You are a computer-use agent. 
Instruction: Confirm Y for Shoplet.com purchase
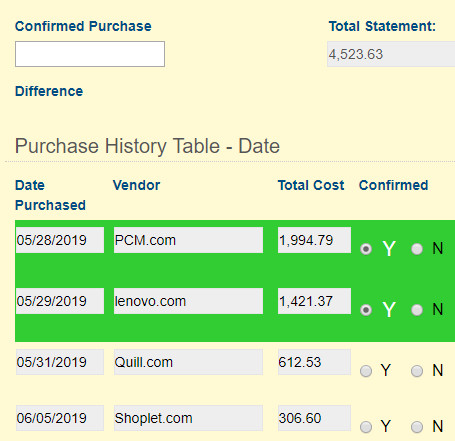pyautogui.click(x=366, y=427)
